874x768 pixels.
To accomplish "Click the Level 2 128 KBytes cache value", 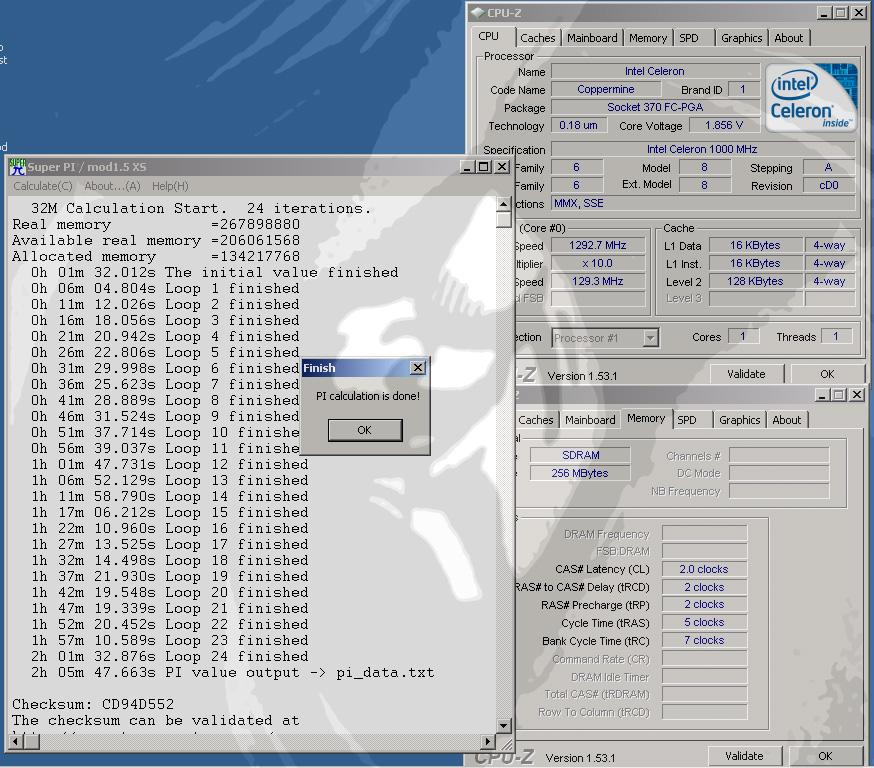I will [x=755, y=281].
